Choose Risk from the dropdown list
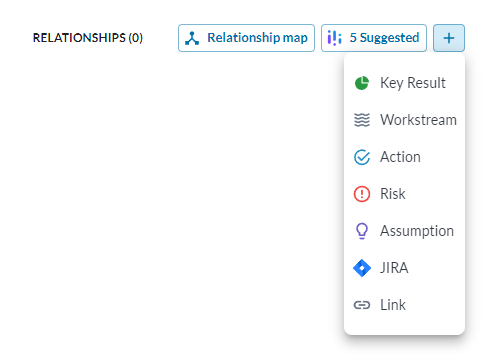The height and width of the screenshot is (364, 498). click(404, 194)
